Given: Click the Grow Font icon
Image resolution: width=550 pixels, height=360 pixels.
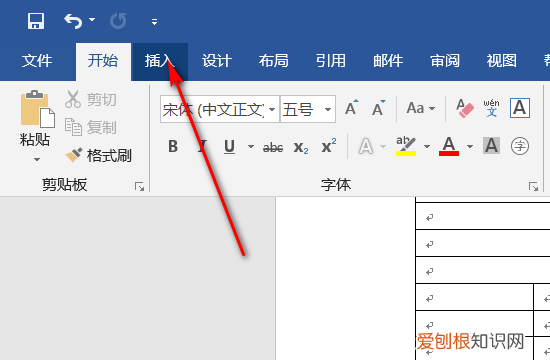Looking at the screenshot, I should click(x=352, y=108).
